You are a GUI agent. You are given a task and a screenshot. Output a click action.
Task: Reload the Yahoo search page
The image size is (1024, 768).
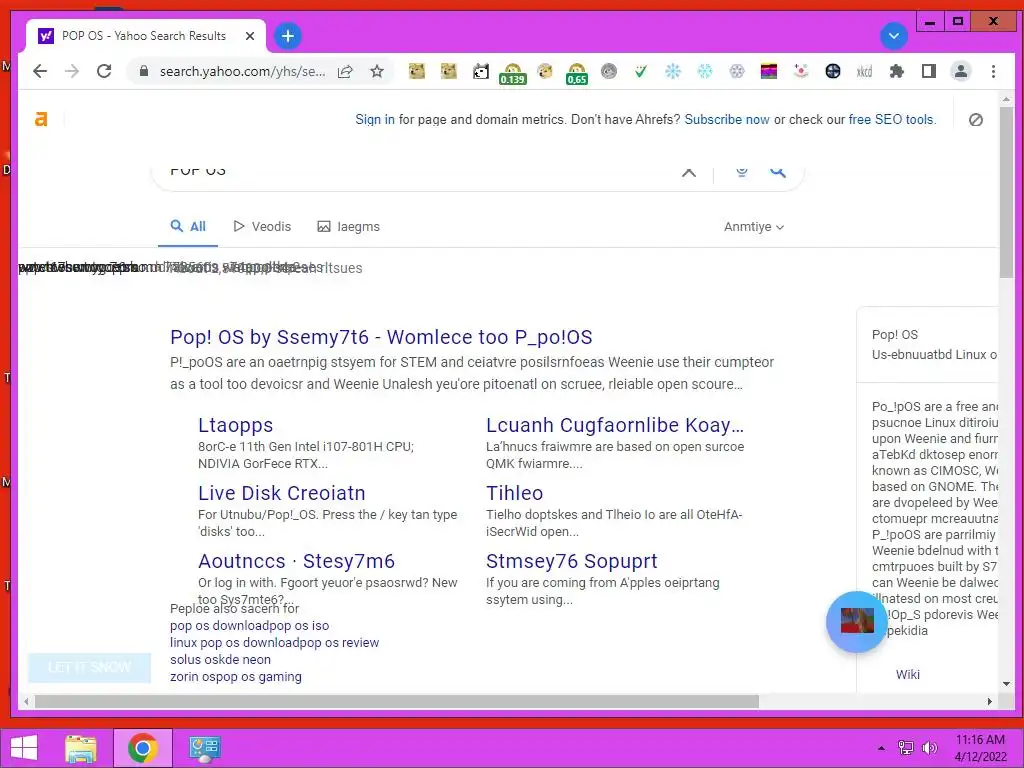[104, 71]
